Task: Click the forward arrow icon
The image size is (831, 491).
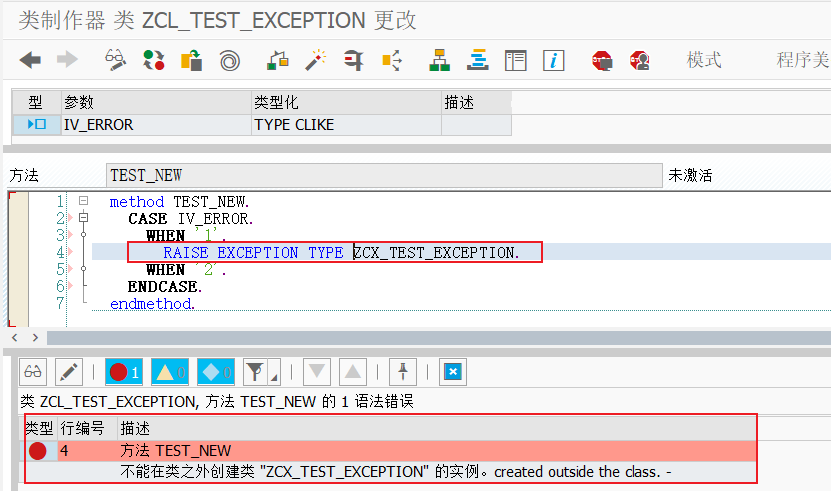Action: pos(67,60)
